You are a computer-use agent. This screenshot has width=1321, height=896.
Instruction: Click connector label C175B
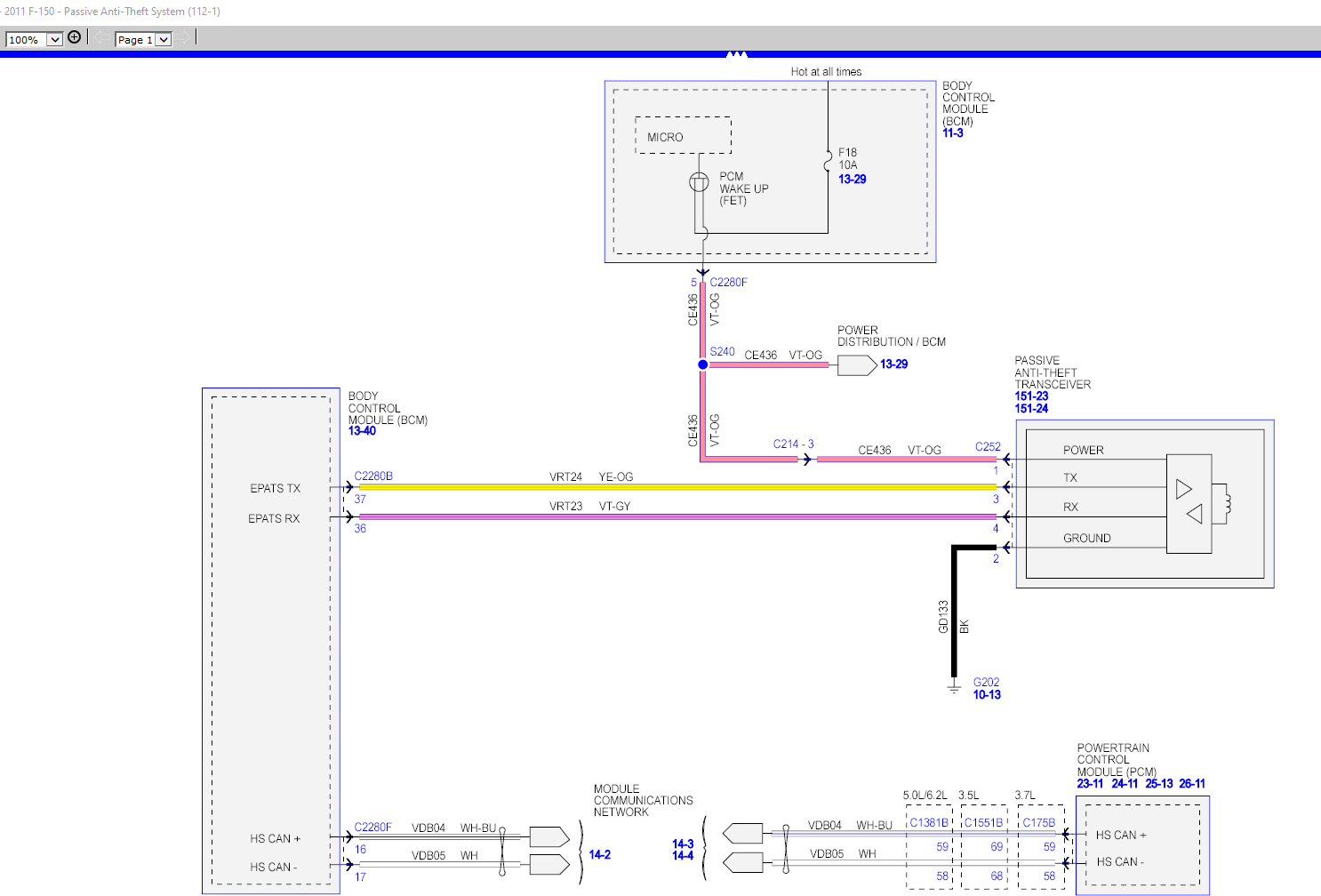point(1038,823)
